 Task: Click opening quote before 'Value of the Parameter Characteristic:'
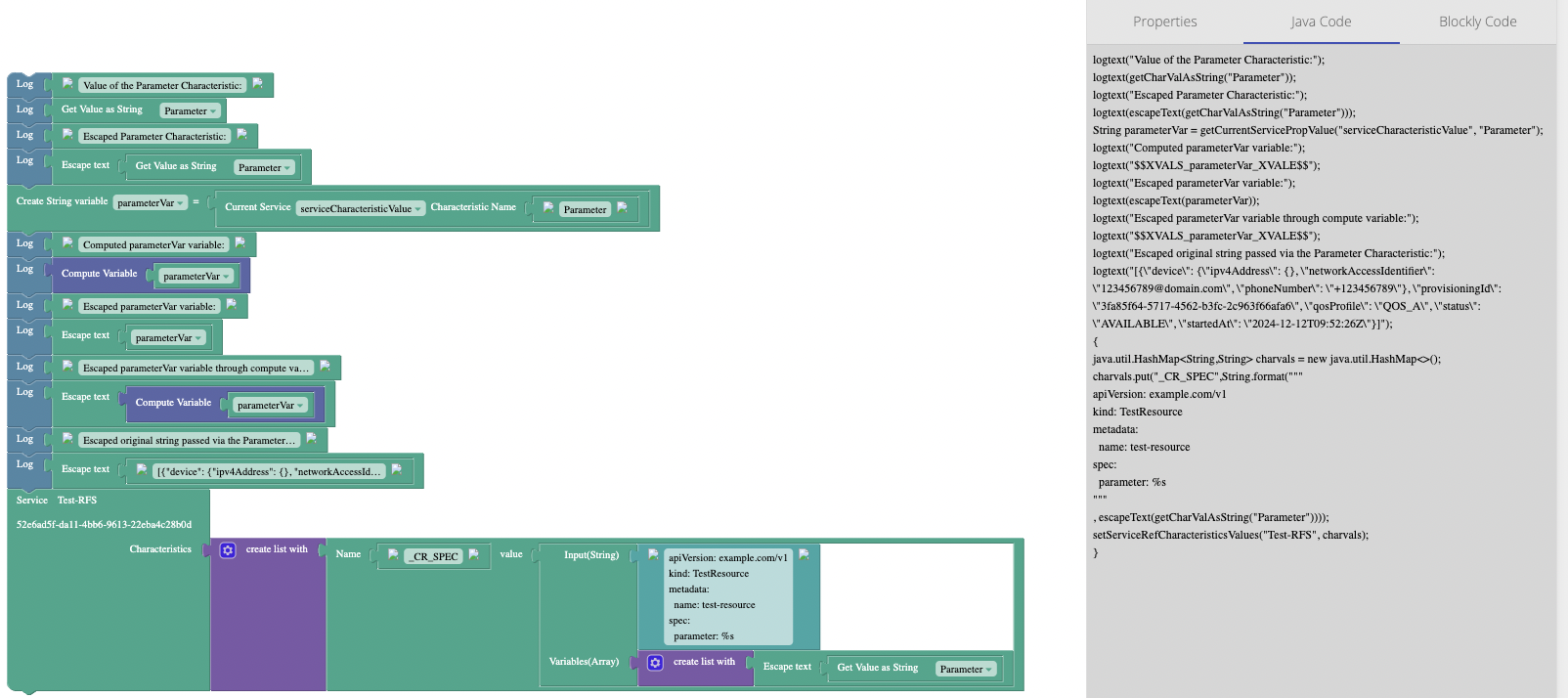(67, 84)
